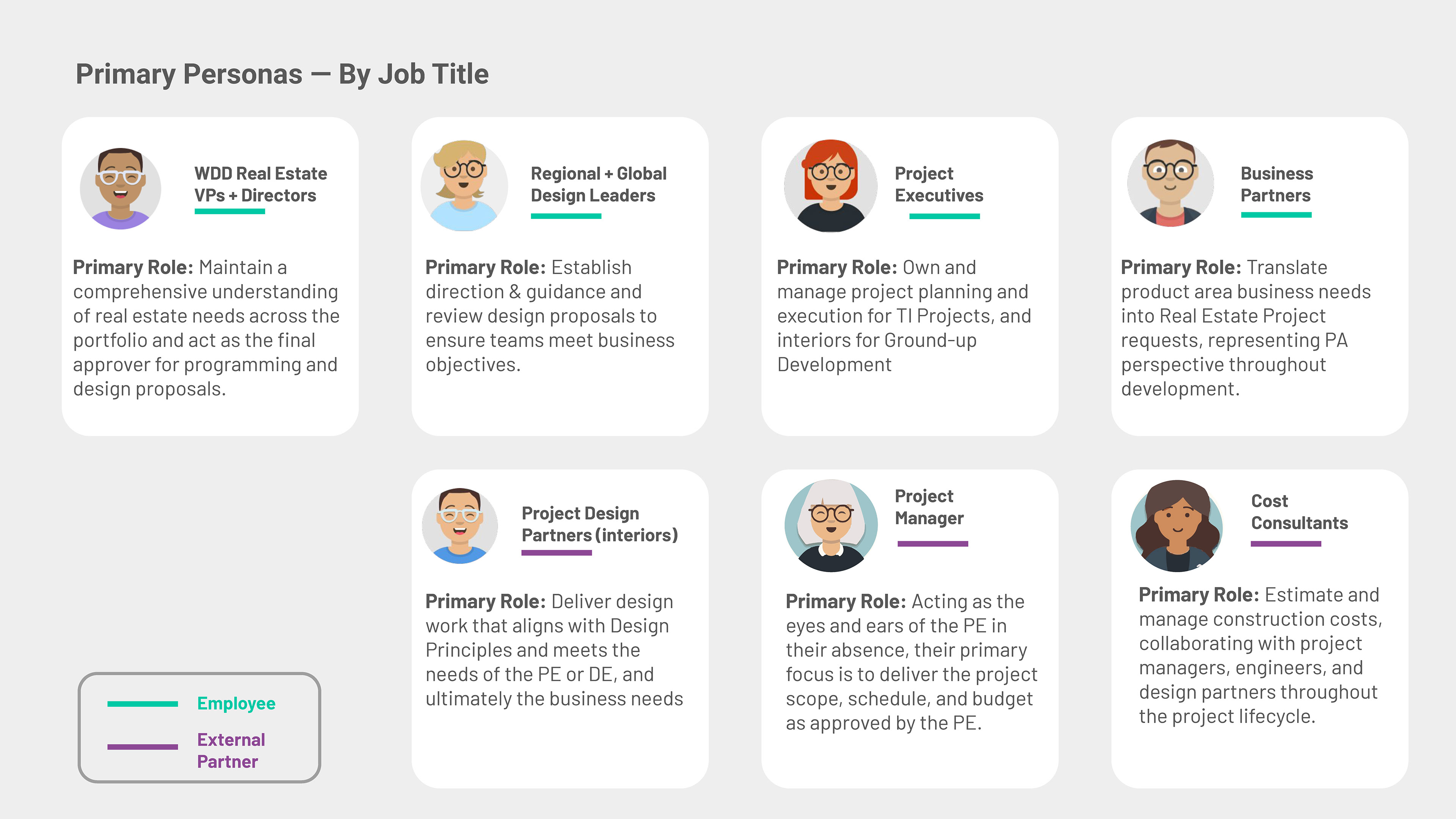1456x819 pixels.
Task: Select the External Partner legend label
Action: pos(231,751)
